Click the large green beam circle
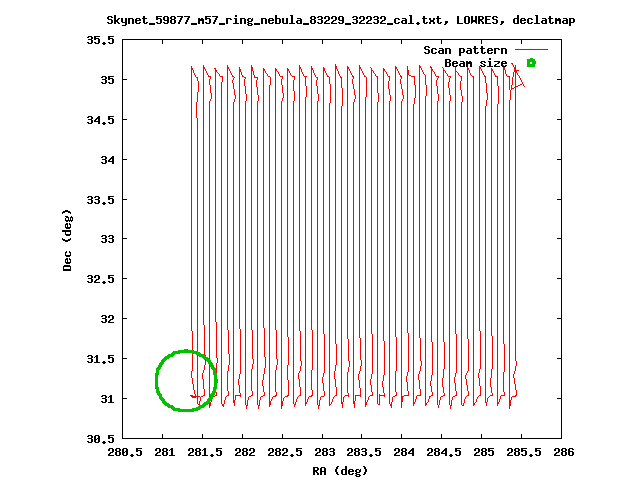 [x=186, y=380]
